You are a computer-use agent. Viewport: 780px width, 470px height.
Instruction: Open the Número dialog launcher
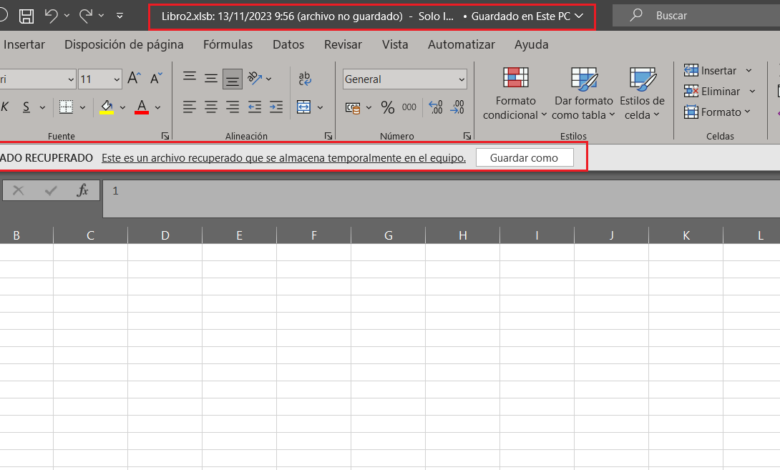click(x=467, y=136)
